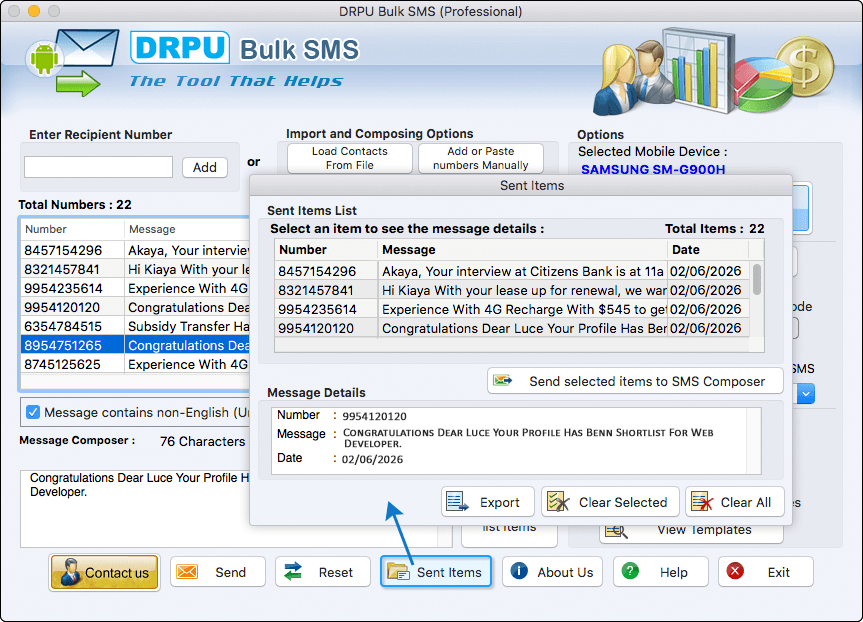
Task: Click the Exit button label
Action: pos(779,572)
